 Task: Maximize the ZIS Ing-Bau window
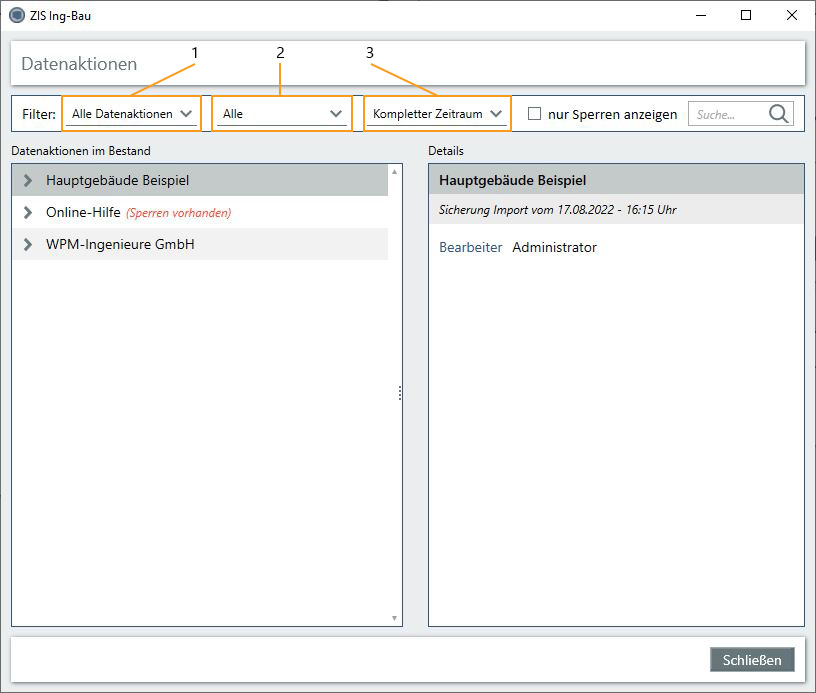(x=746, y=16)
